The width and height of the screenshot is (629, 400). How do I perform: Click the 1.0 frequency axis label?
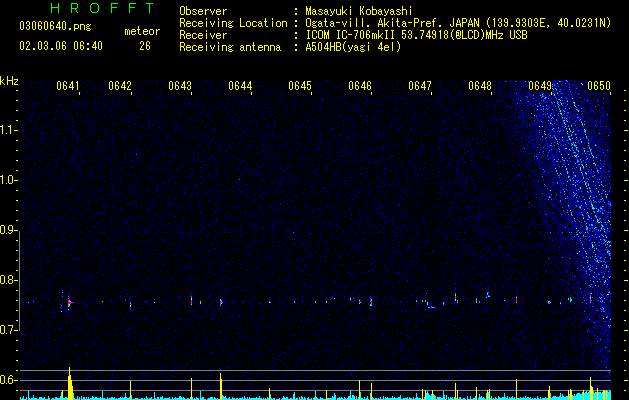(7, 180)
